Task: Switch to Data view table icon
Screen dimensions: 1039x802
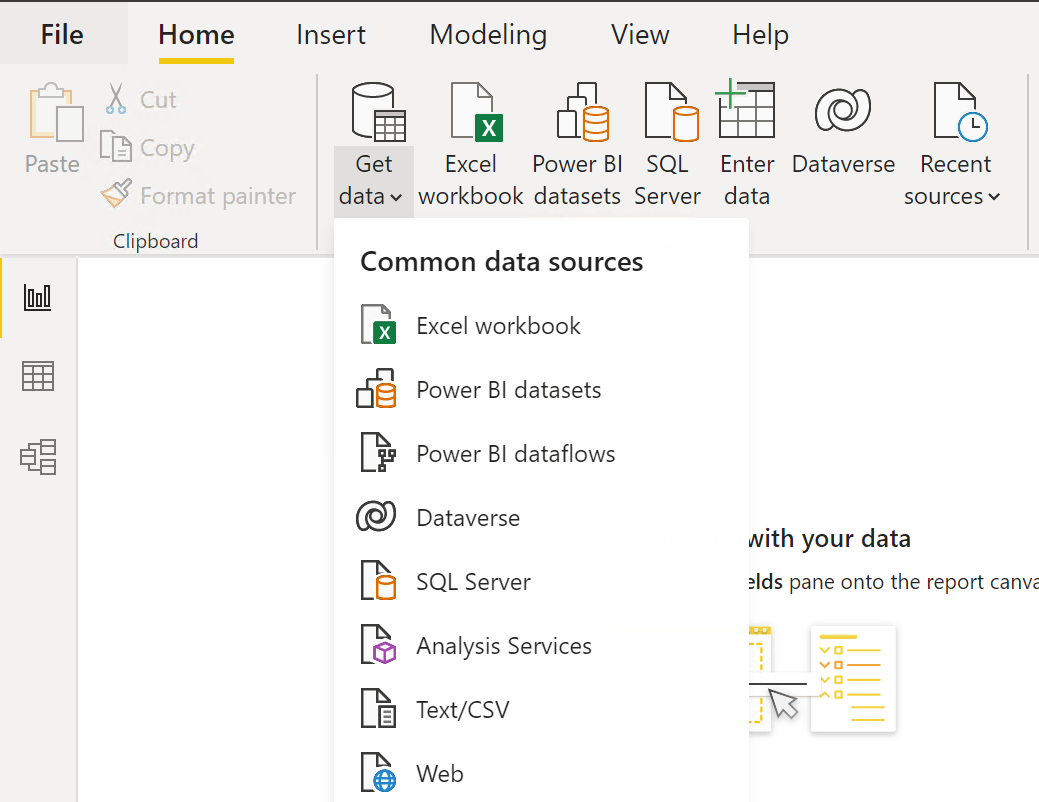Action: click(38, 376)
